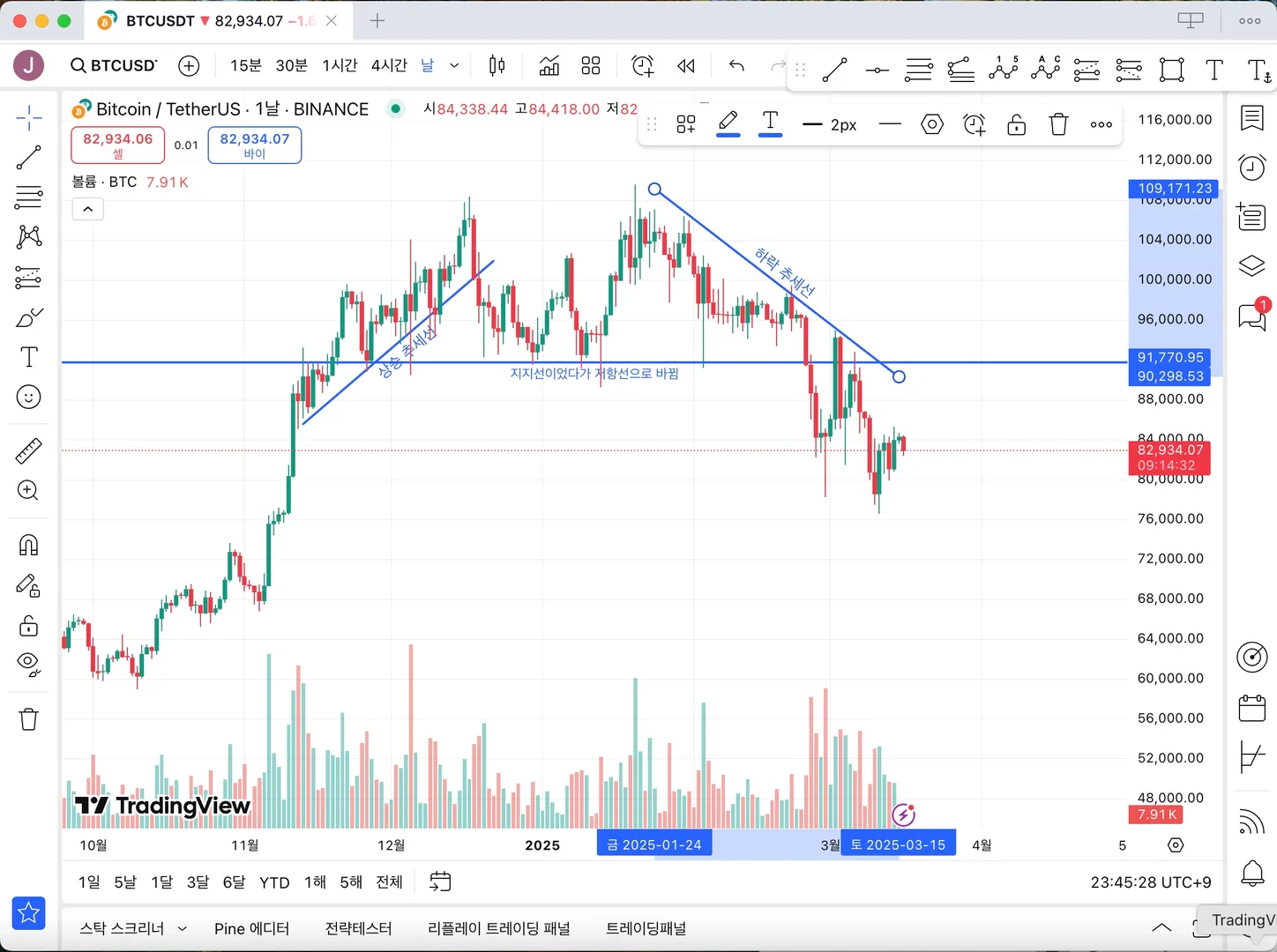This screenshot has height=952, width=1277.
Task: Open the chart axis settings gear
Action: coord(1176,845)
